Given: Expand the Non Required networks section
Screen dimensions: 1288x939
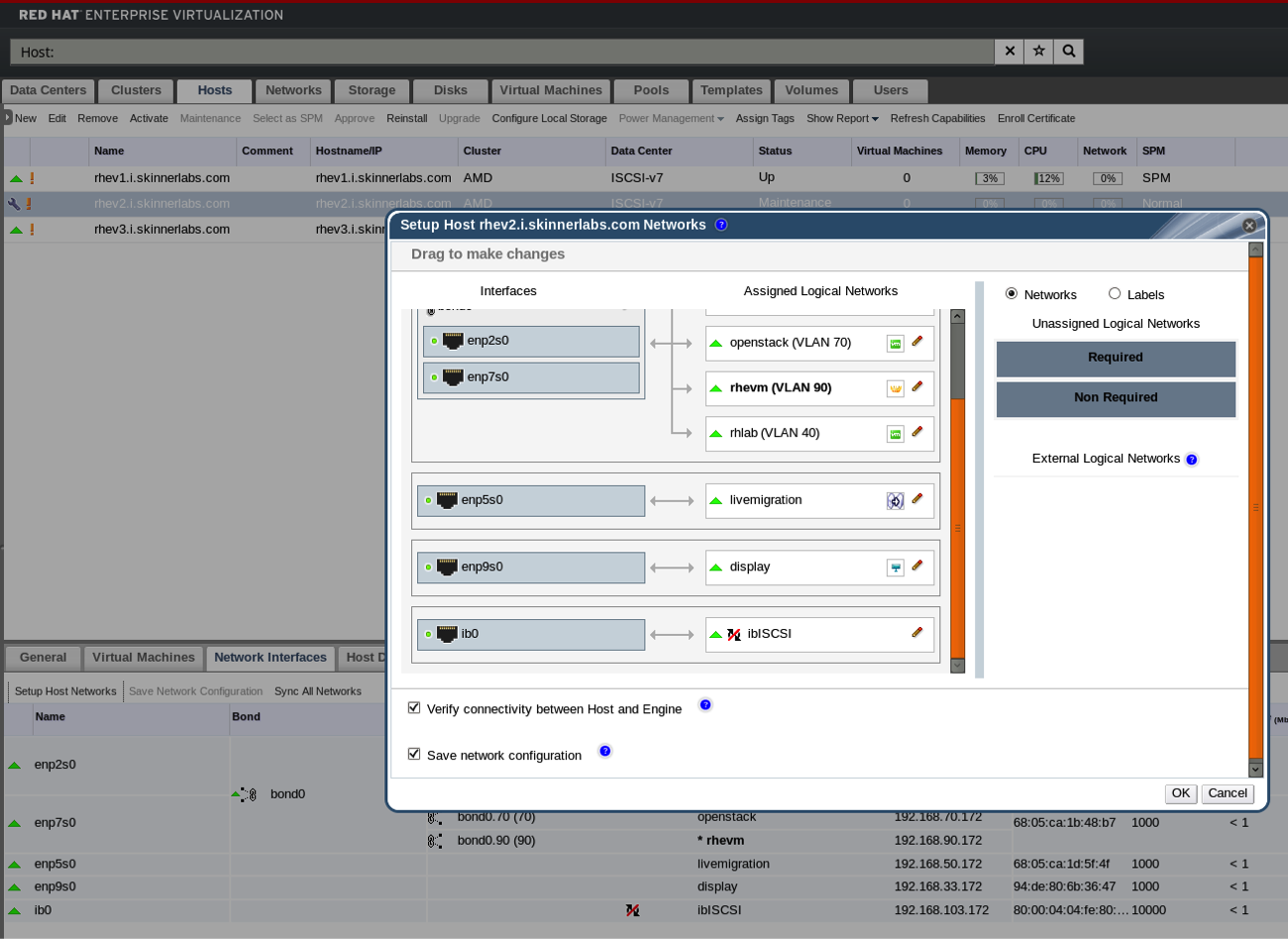Looking at the screenshot, I should tap(1116, 398).
